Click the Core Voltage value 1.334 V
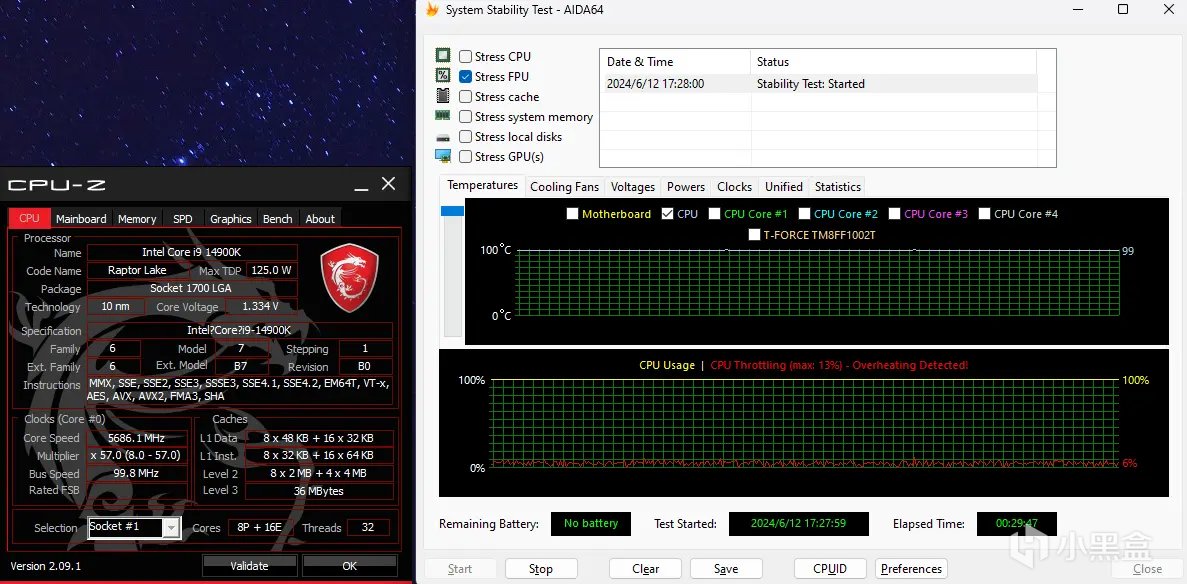The image size is (1187, 584). point(260,307)
